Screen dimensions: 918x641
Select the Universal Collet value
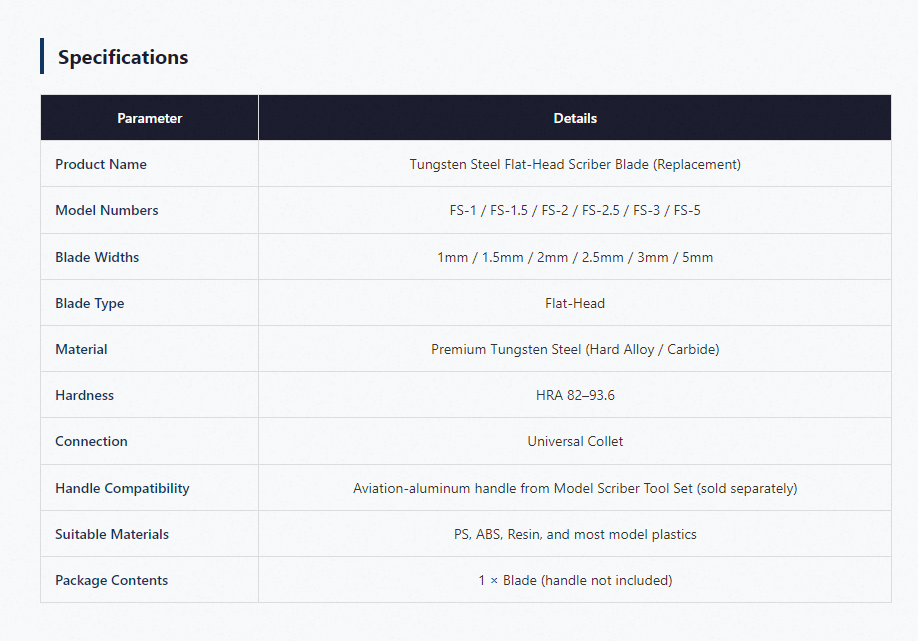(x=575, y=441)
